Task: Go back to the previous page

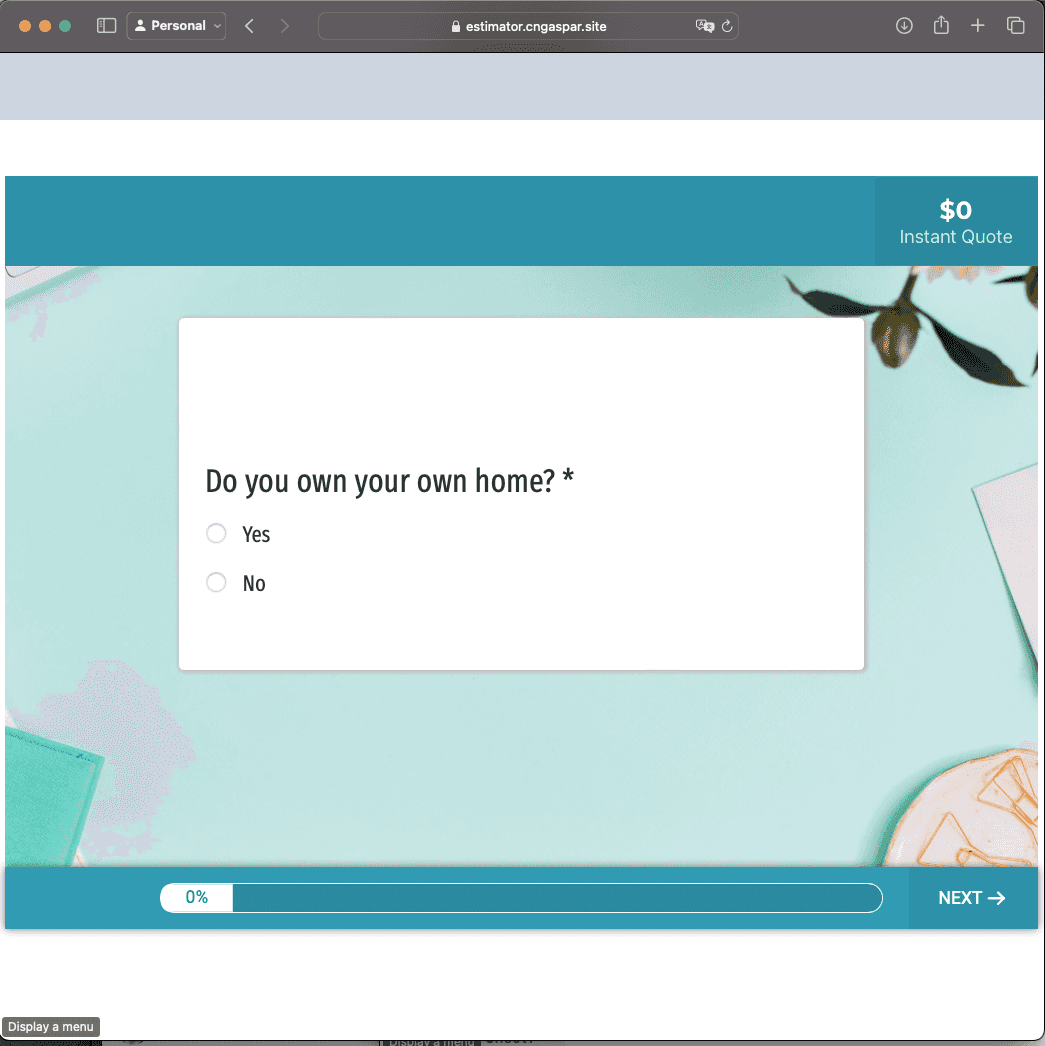Action: tap(249, 26)
